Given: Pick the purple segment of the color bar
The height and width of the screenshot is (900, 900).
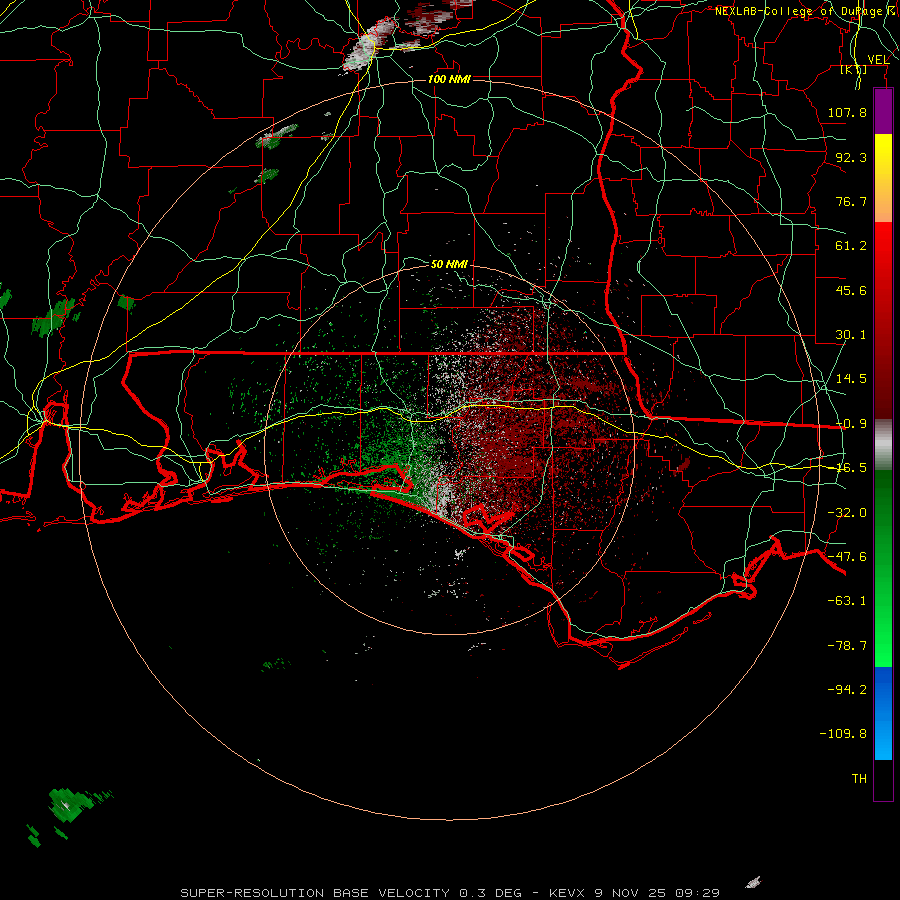Looking at the screenshot, I should pos(883,111).
